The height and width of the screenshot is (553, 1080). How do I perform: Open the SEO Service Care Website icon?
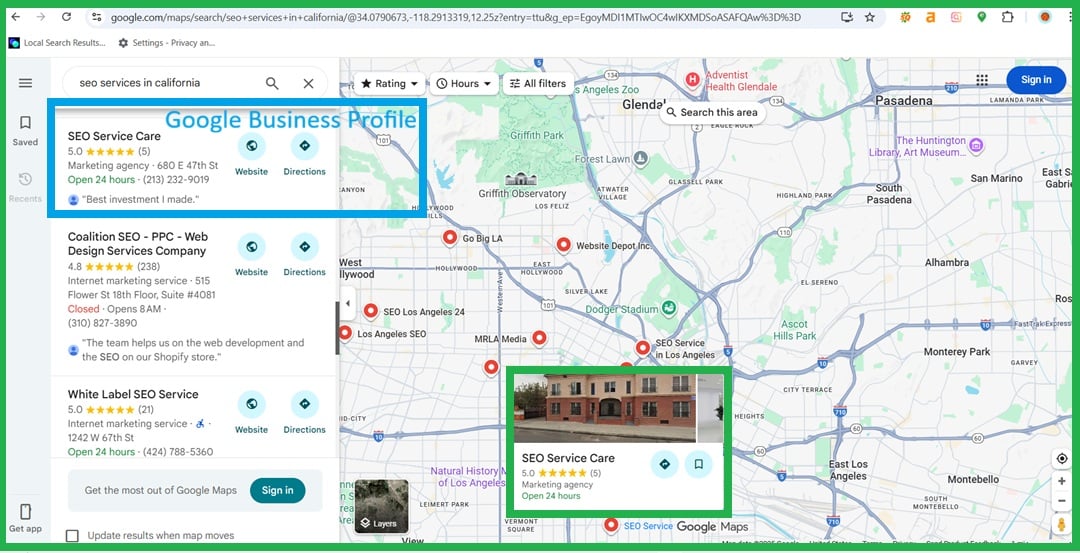tap(251, 146)
